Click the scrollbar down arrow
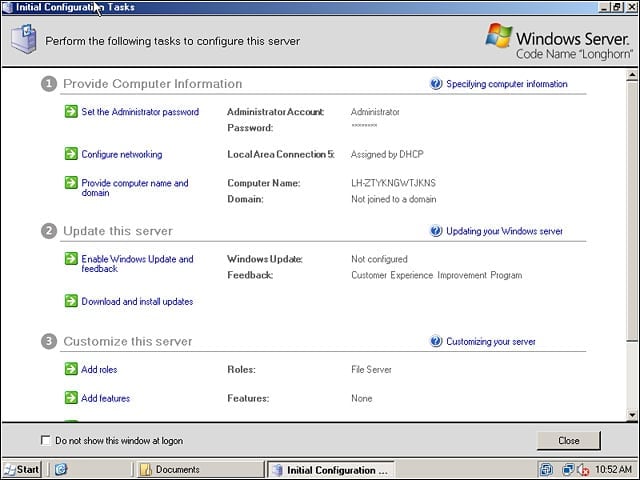Screen dimensions: 640x480 pos(632,415)
